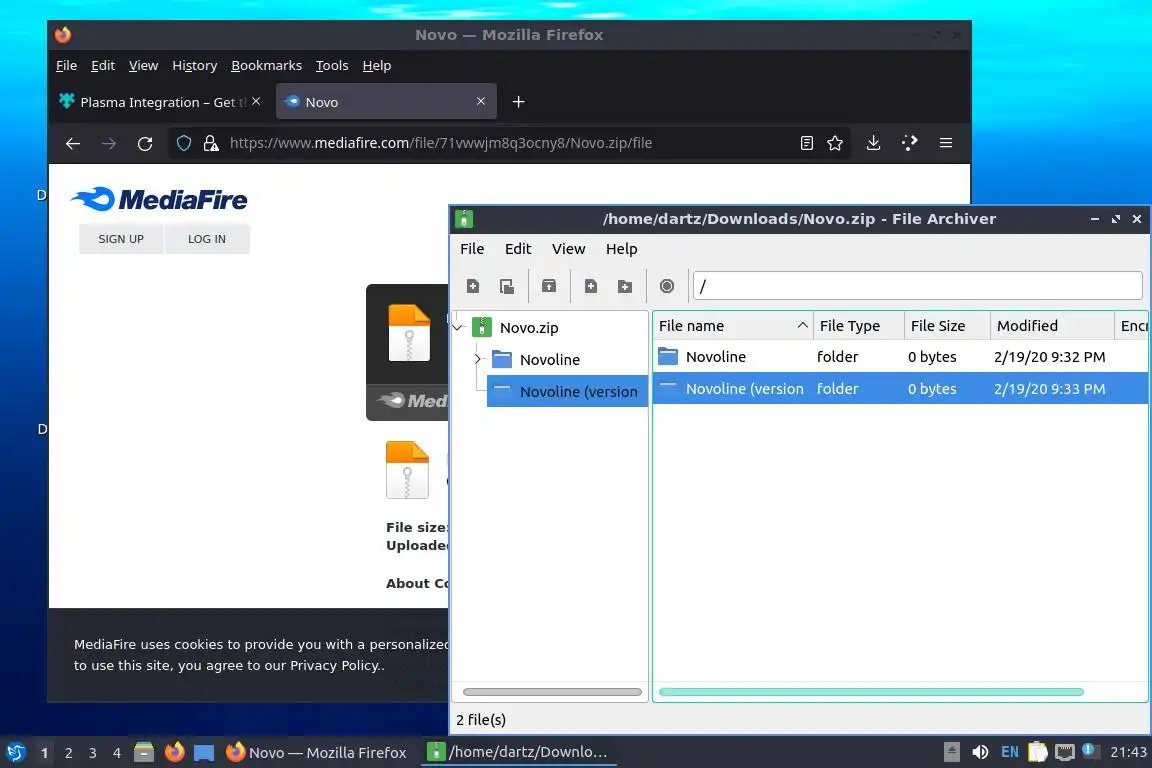1152x768 pixels.
Task: Click SIGN UP on MediaFire page
Action: (121, 239)
